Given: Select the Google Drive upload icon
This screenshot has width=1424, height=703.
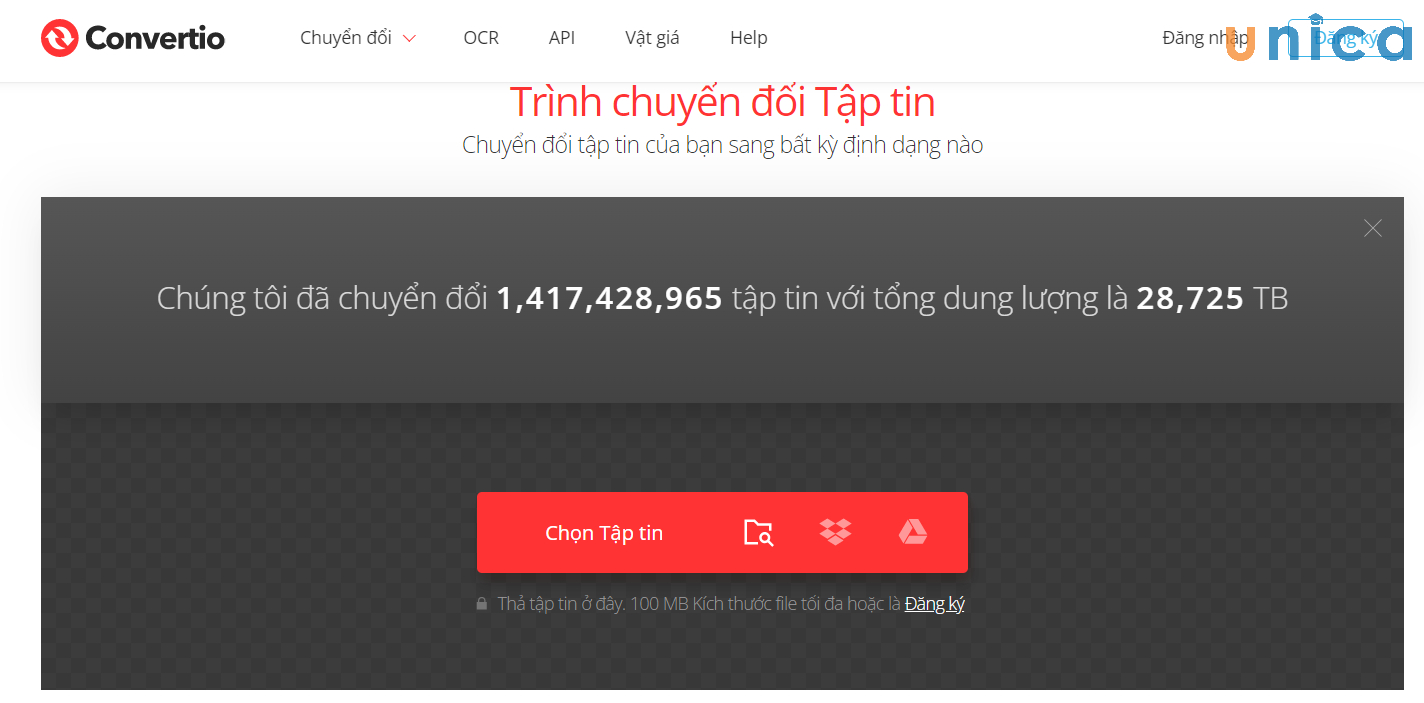Looking at the screenshot, I should (911, 531).
